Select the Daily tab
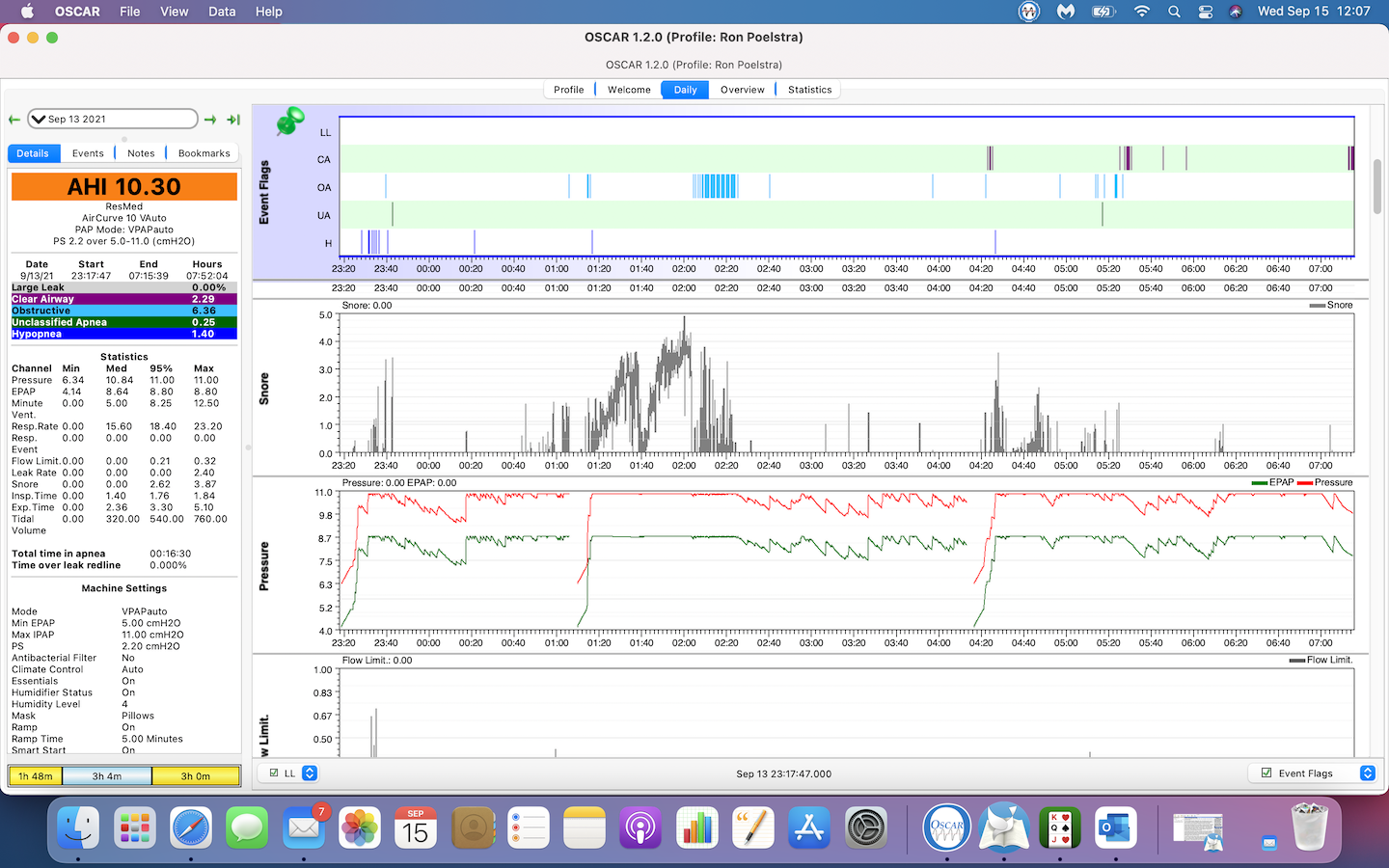Viewport: 1389px width, 868px height. (x=686, y=90)
